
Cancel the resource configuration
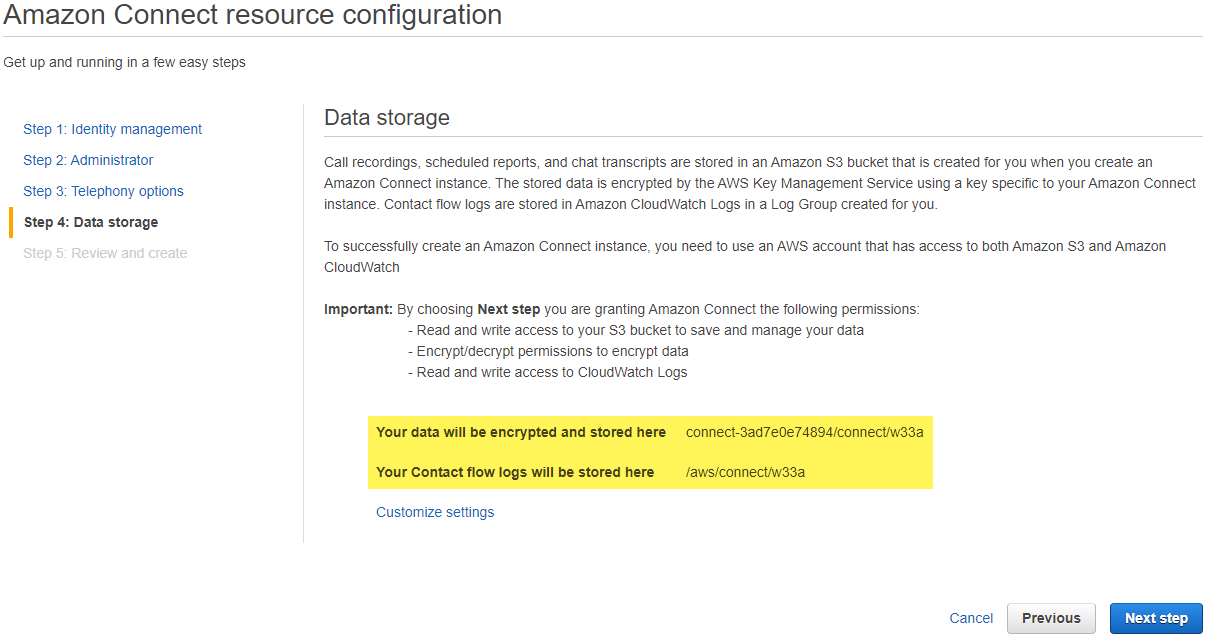click(x=971, y=618)
